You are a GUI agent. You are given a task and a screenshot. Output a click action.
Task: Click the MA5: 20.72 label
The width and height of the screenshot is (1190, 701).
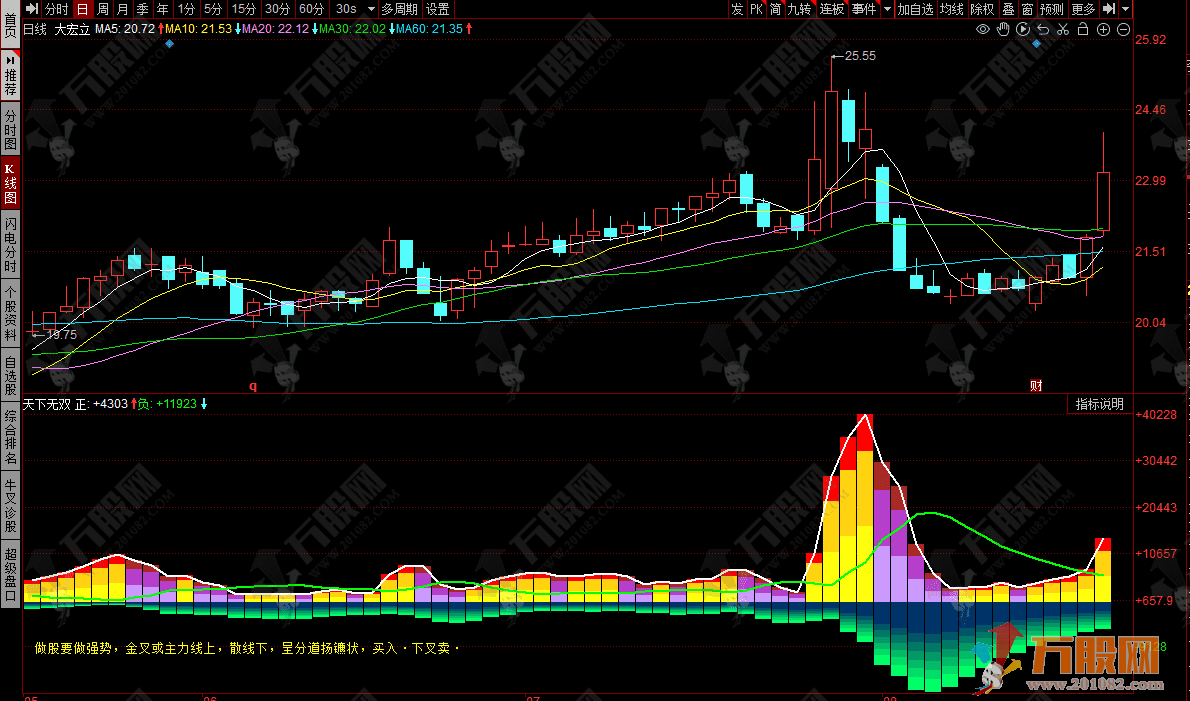pyautogui.click(x=125, y=29)
